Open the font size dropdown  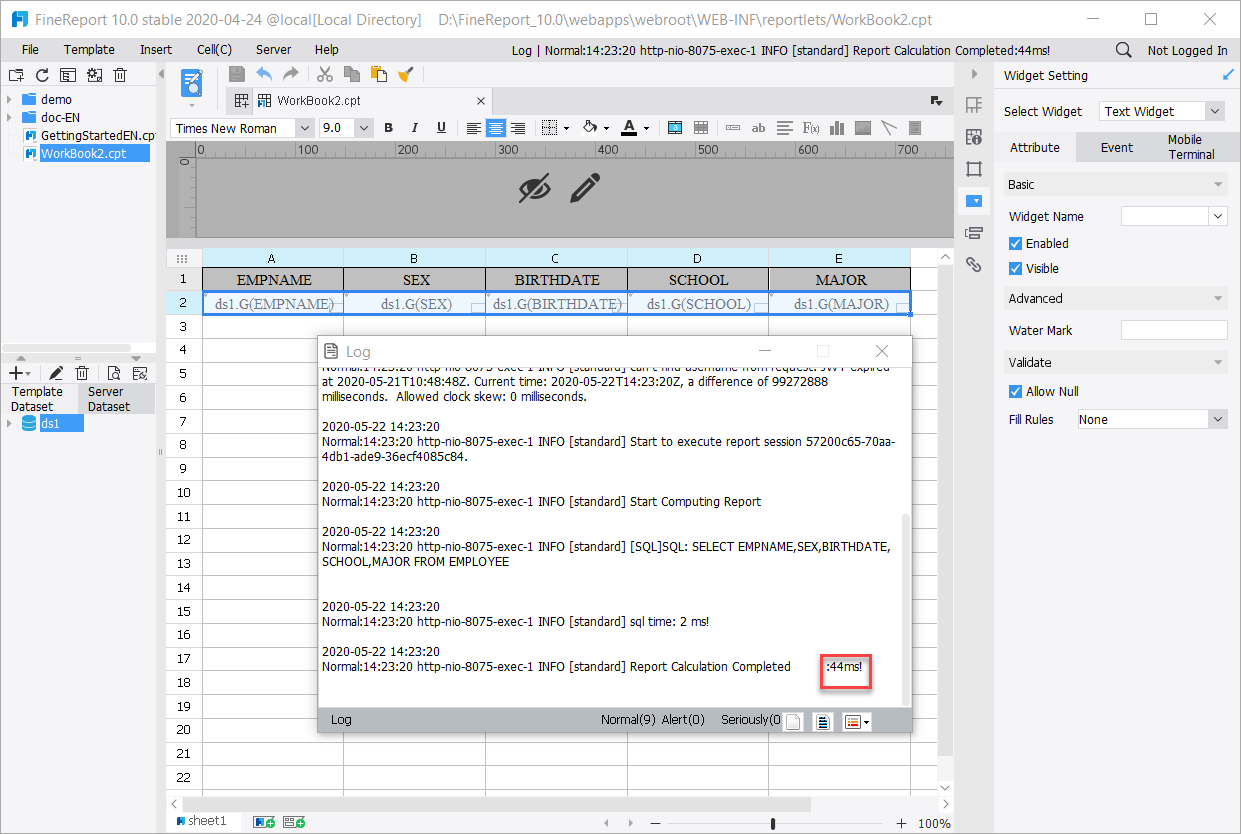pyautogui.click(x=364, y=128)
